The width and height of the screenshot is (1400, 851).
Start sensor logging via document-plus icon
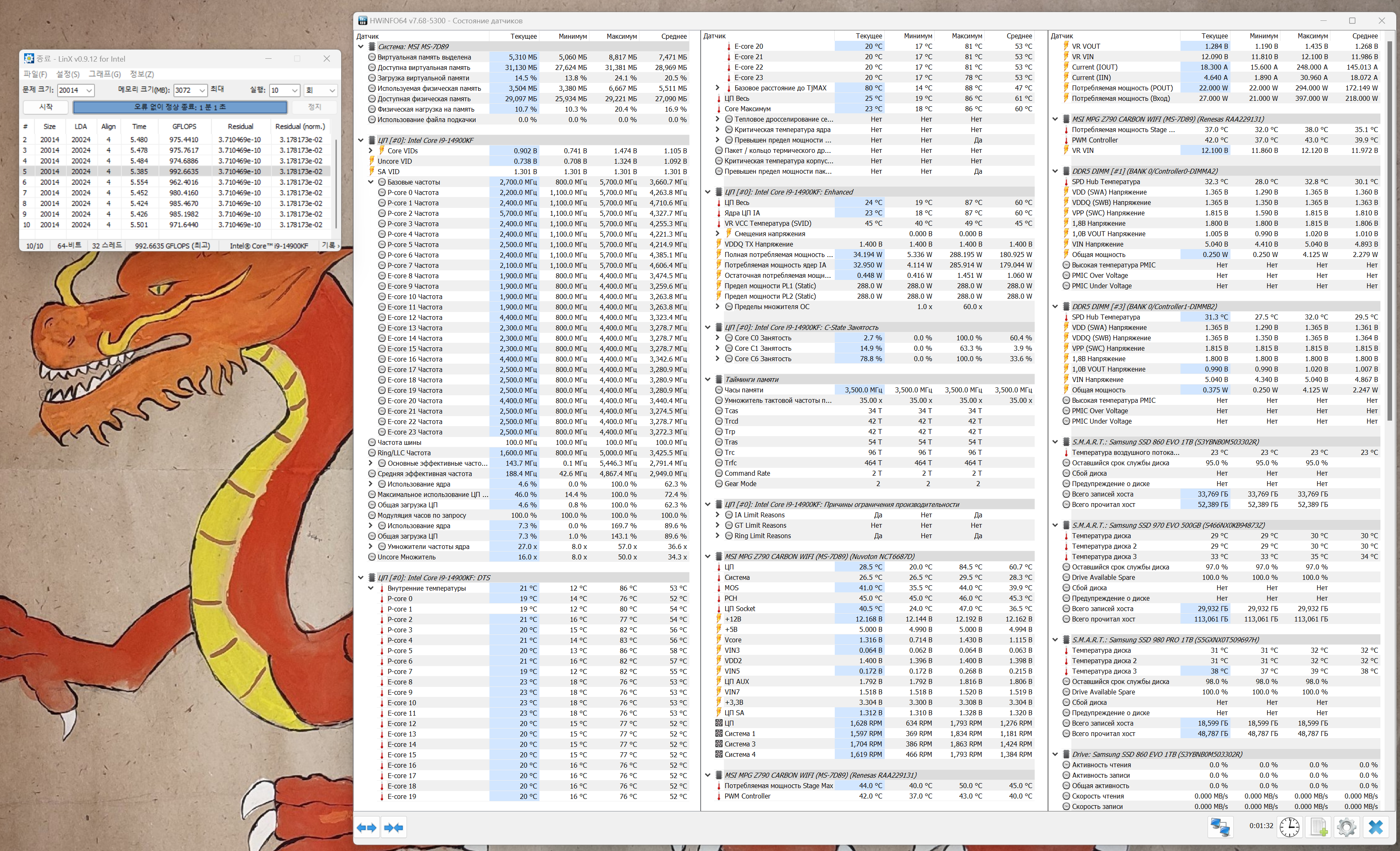[x=1318, y=826]
